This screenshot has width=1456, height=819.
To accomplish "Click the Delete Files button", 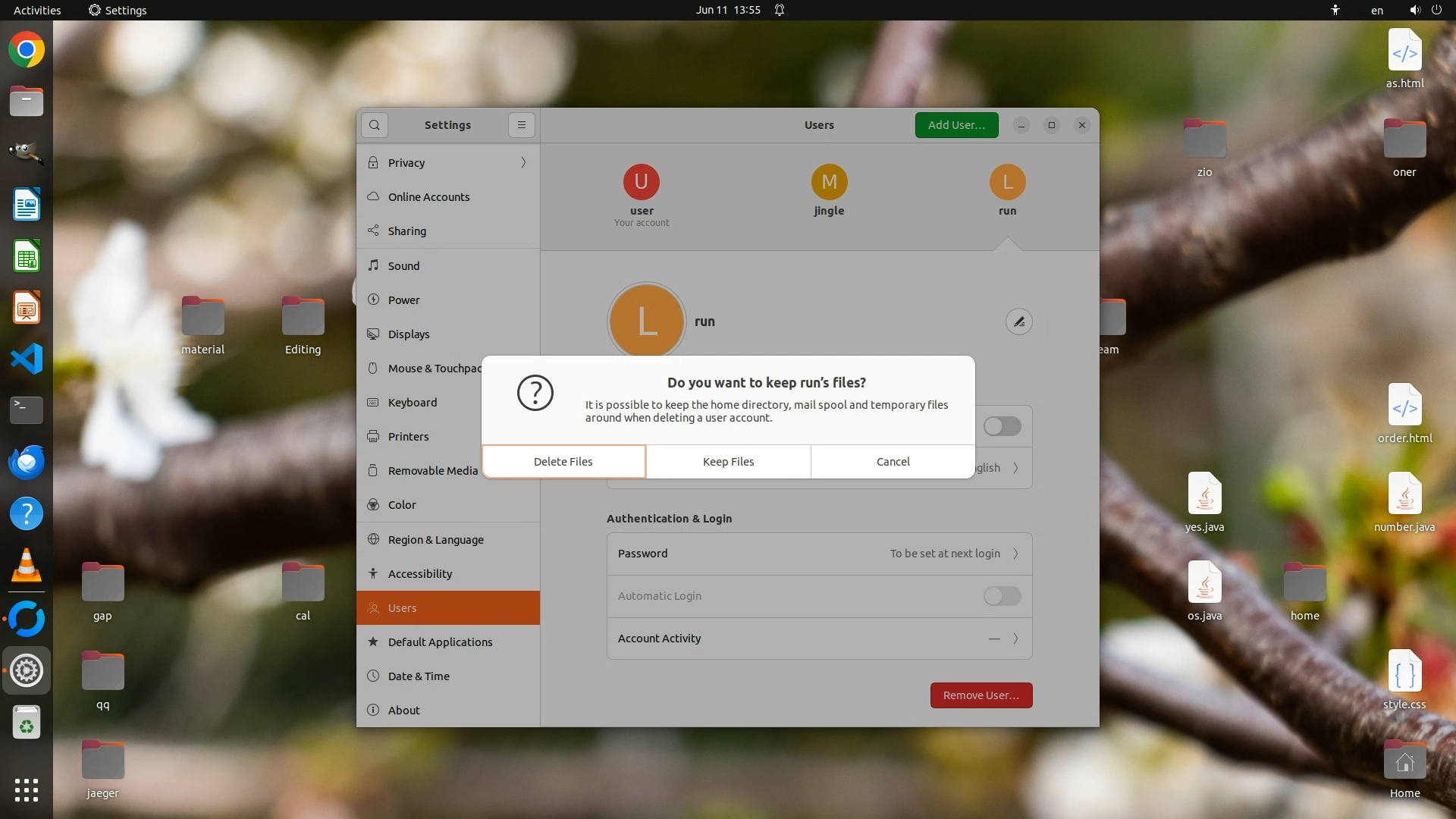I will (563, 462).
